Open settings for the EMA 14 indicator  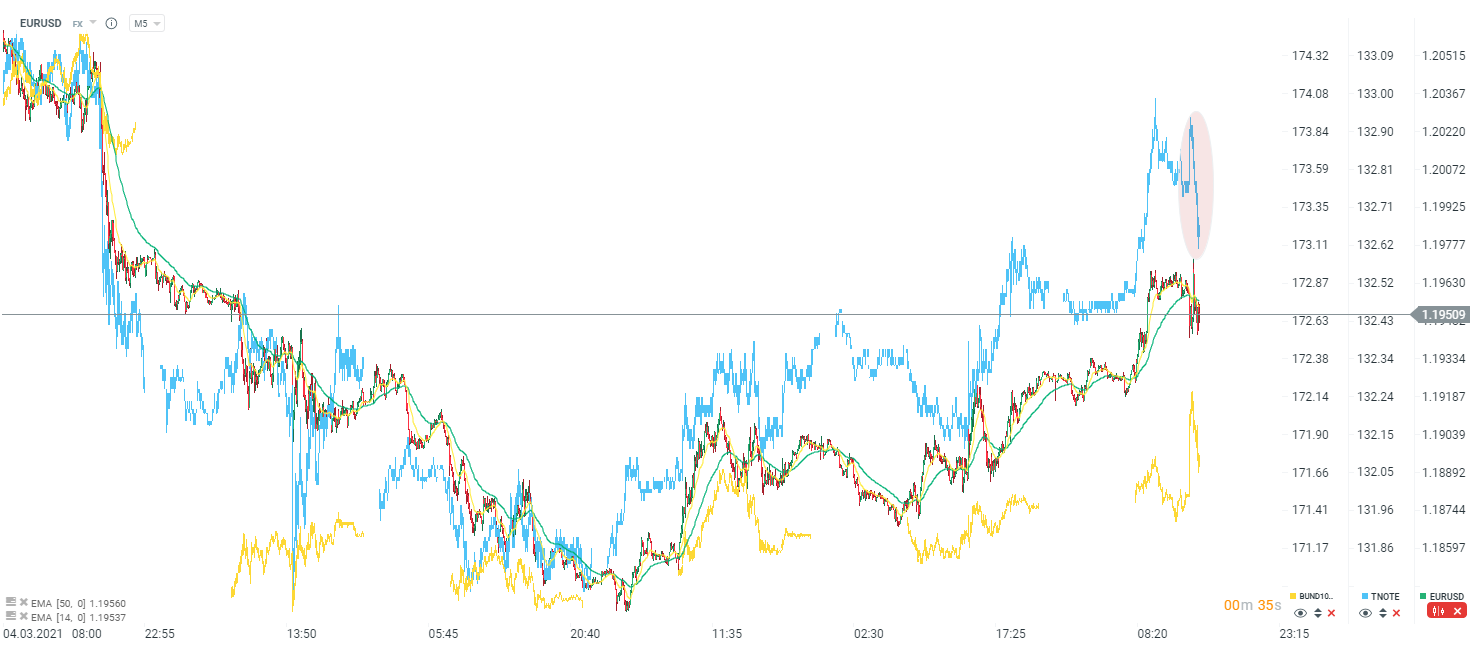(x=12, y=617)
